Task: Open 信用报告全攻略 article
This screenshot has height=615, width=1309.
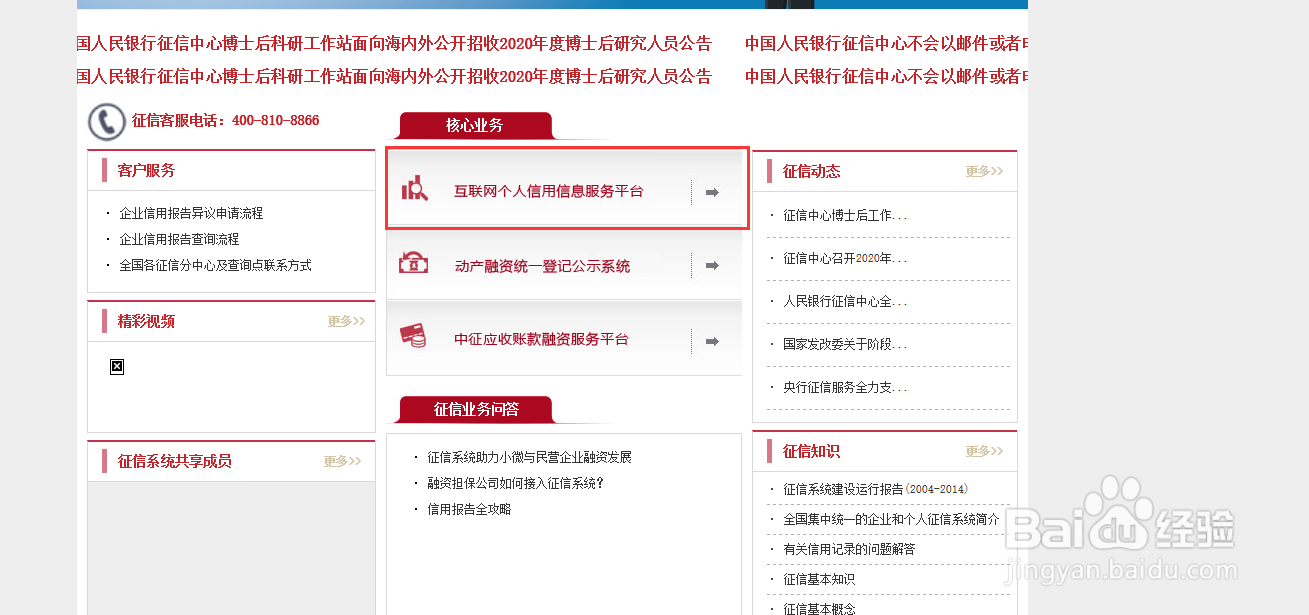Action: tap(469, 509)
